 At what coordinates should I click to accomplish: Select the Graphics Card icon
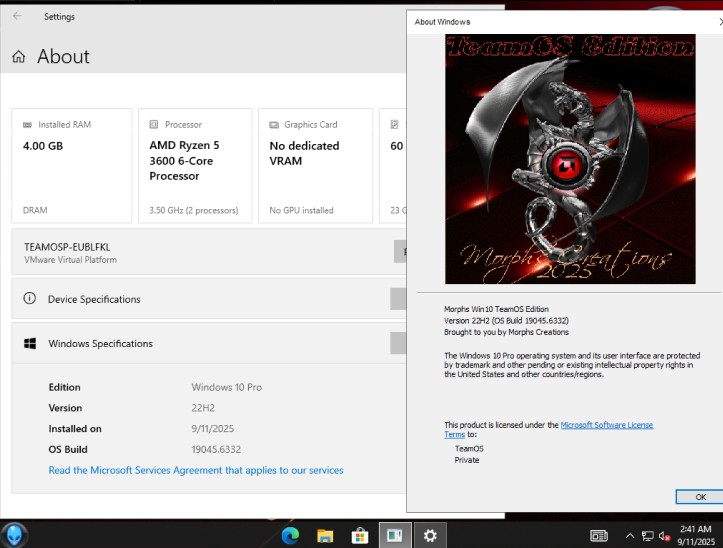(274, 125)
